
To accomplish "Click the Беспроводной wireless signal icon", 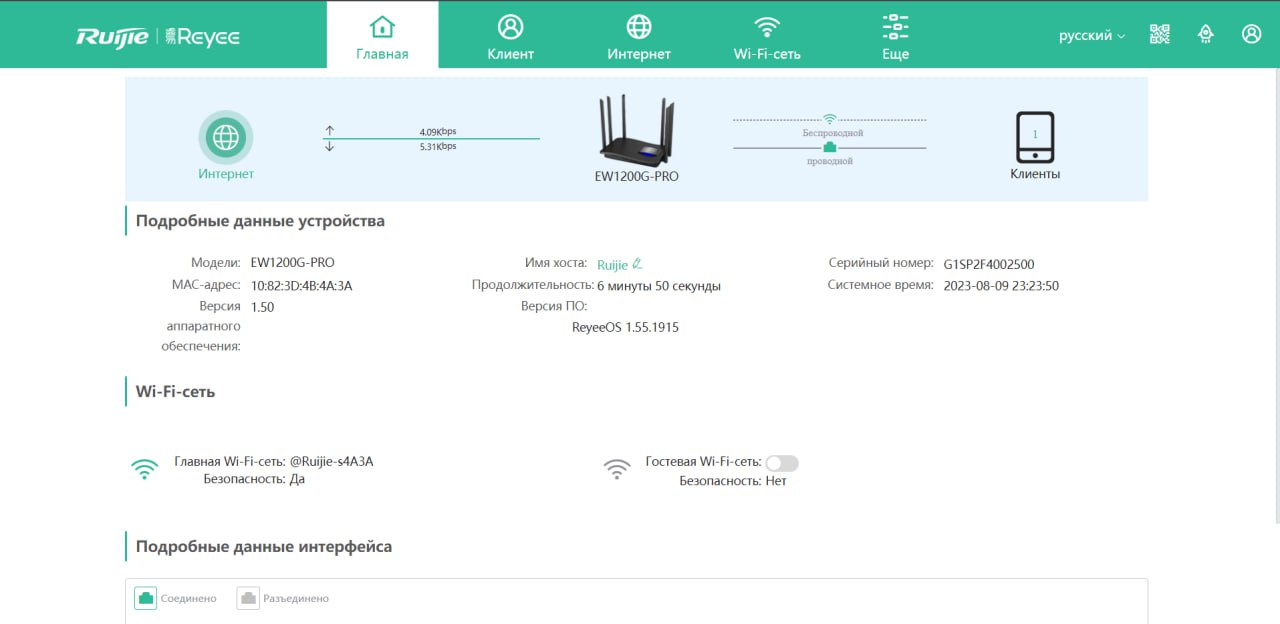I will pos(829,119).
